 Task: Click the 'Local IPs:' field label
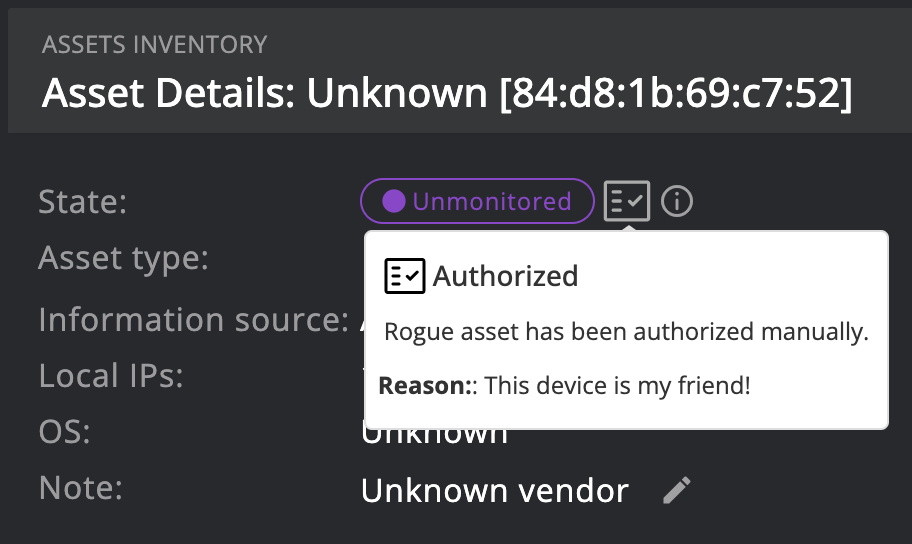(111, 376)
